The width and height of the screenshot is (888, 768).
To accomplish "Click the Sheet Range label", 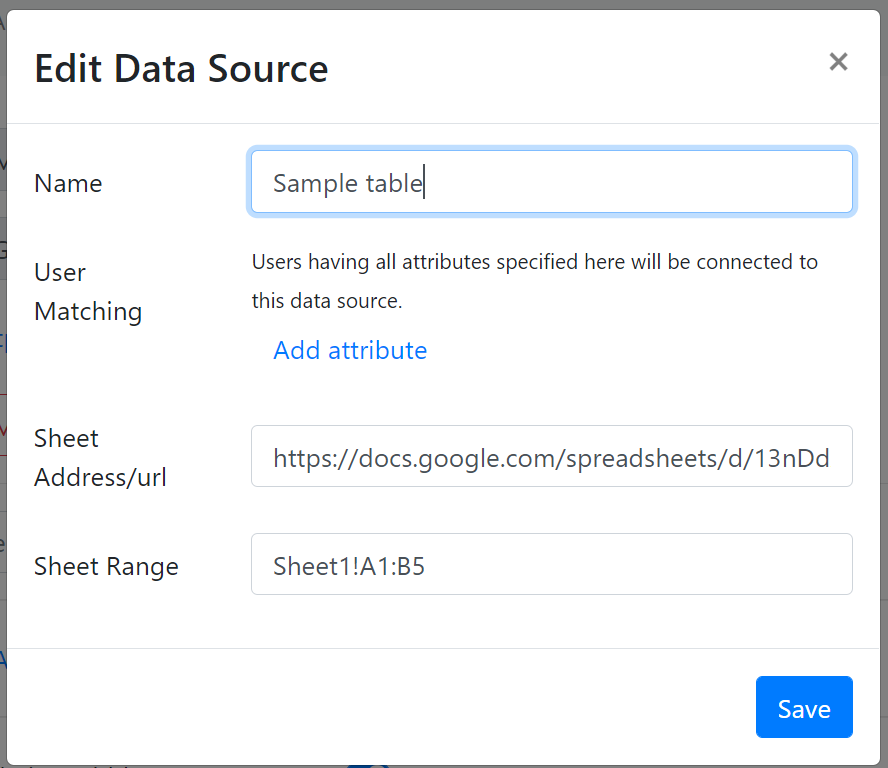I will pos(106,566).
